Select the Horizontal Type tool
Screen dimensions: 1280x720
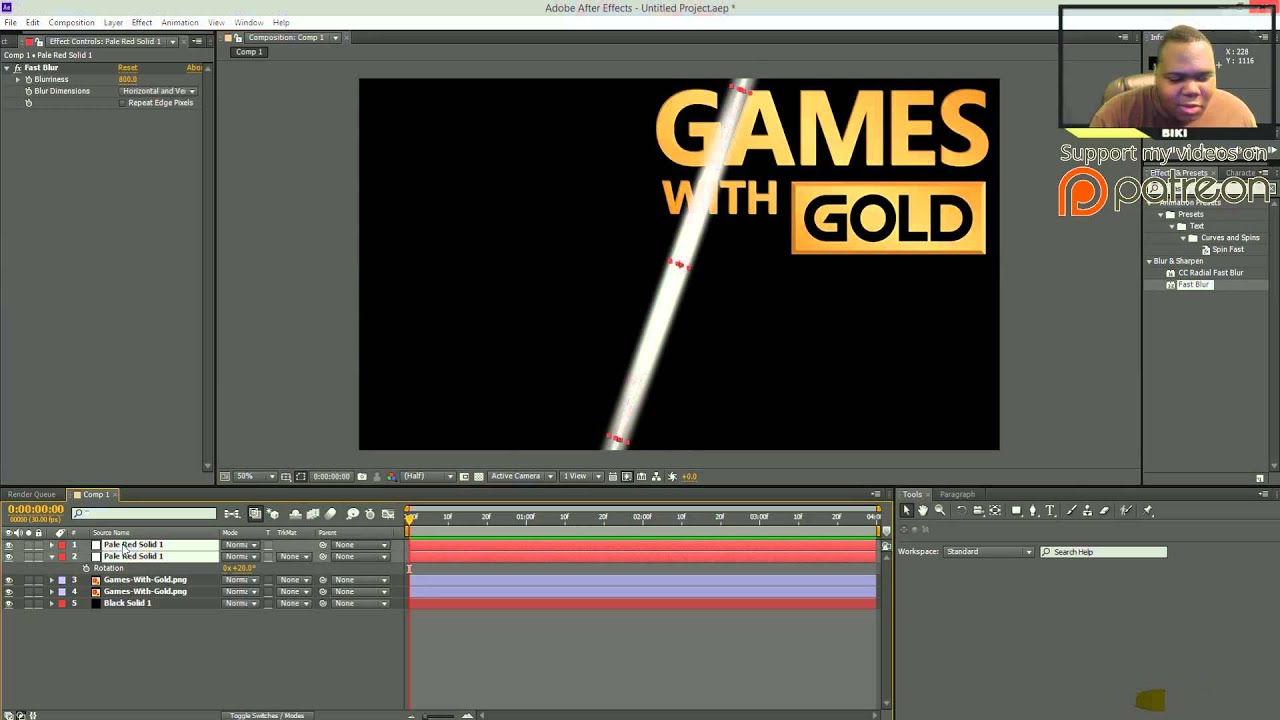[x=1050, y=510]
